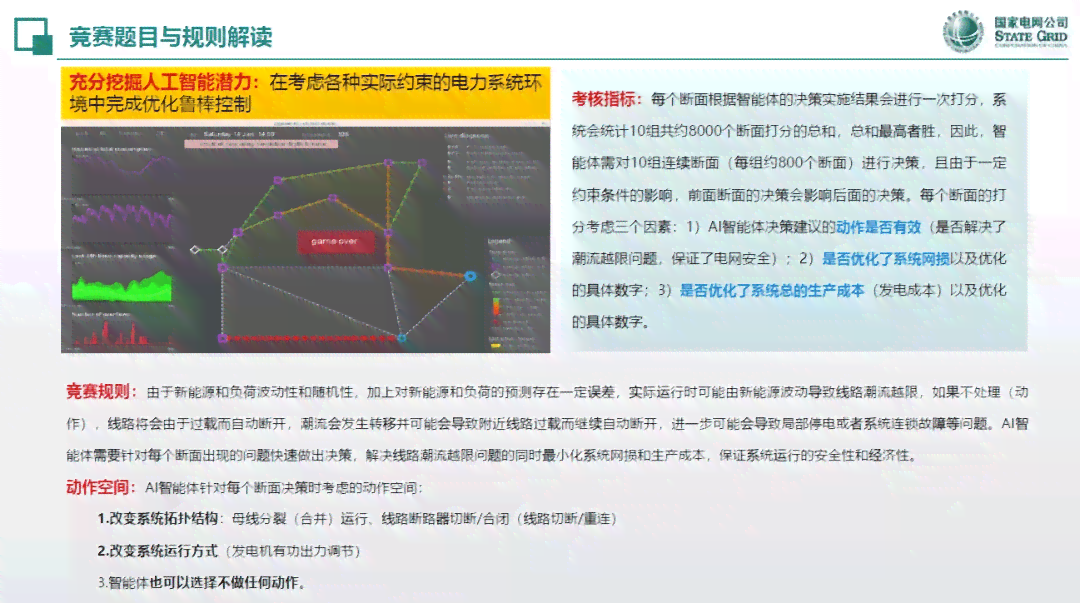Click the text '也可以选择不做任何动作'
Image resolution: width=1080 pixels, height=603 pixels.
tap(225, 582)
